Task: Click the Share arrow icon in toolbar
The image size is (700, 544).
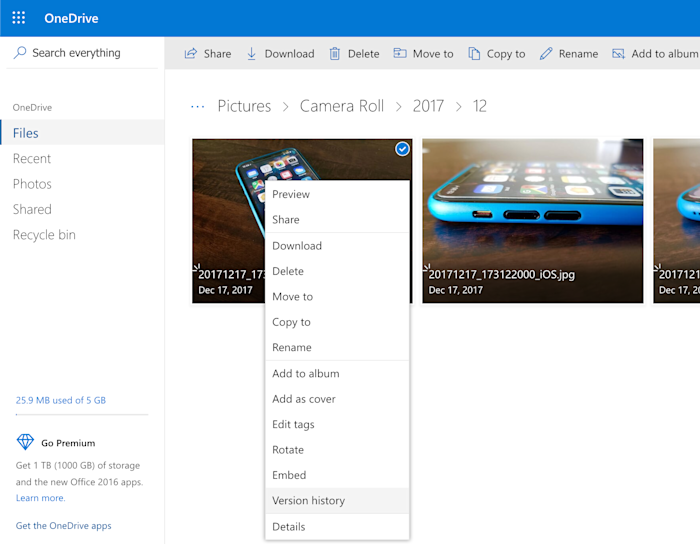Action: (x=191, y=54)
